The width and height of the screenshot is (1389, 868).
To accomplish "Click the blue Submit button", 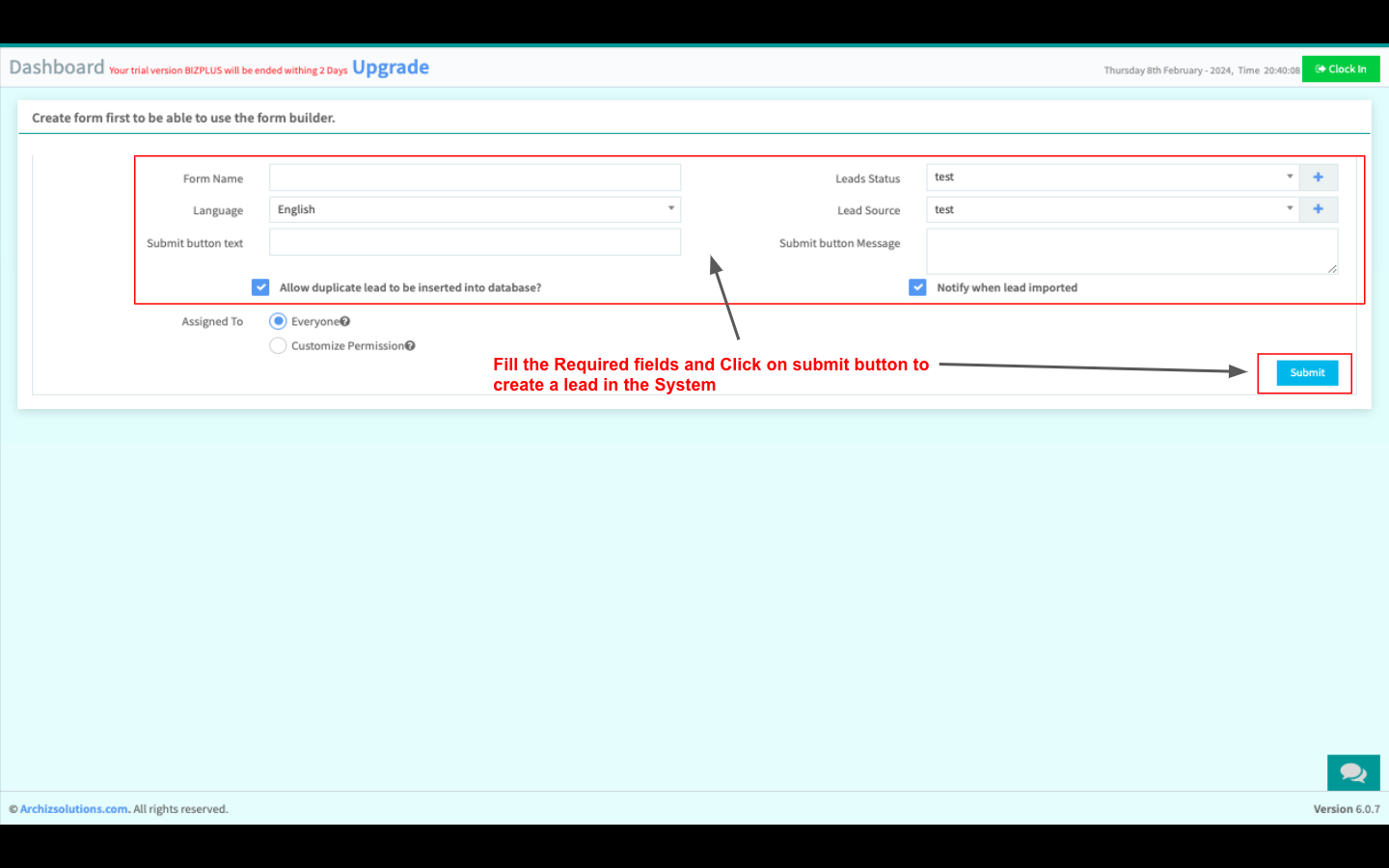I will click(x=1307, y=372).
